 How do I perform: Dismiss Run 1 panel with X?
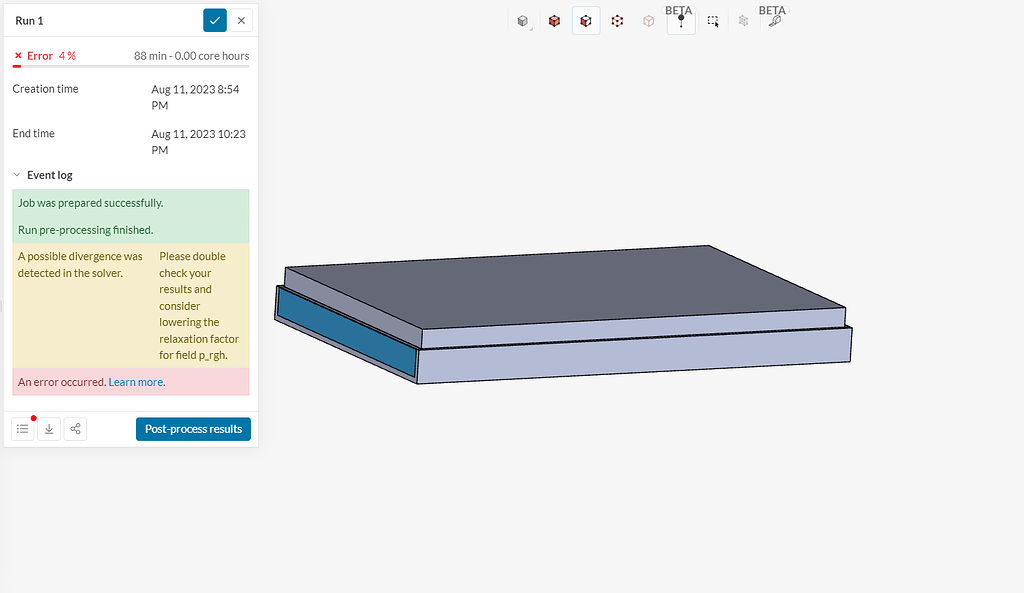tap(238, 20)
